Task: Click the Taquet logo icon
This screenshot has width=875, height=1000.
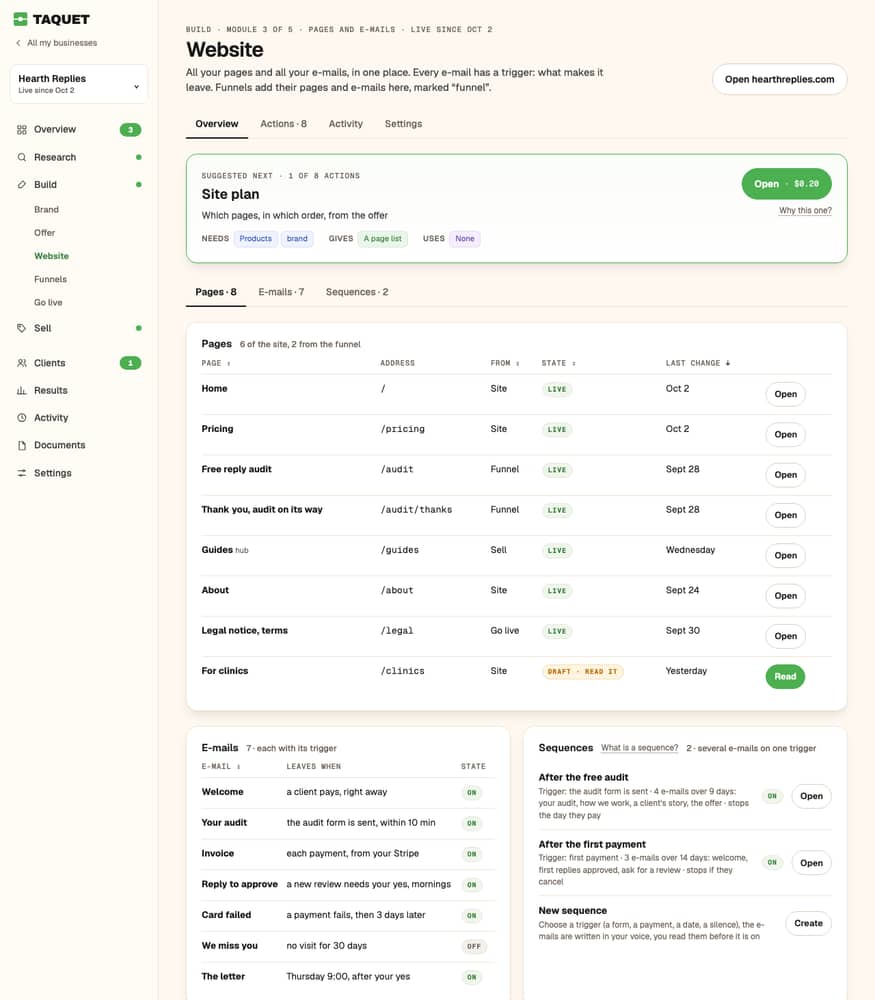Action: pyautogui.click(x=20, y=19)
